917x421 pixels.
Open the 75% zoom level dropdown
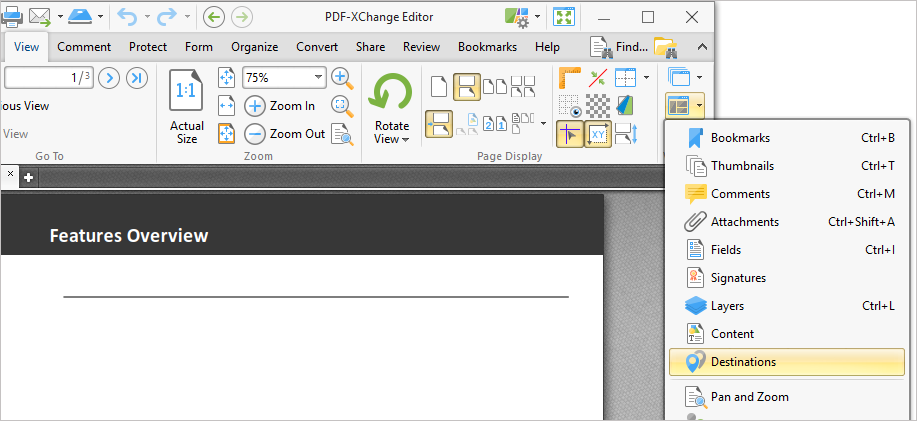319,77
